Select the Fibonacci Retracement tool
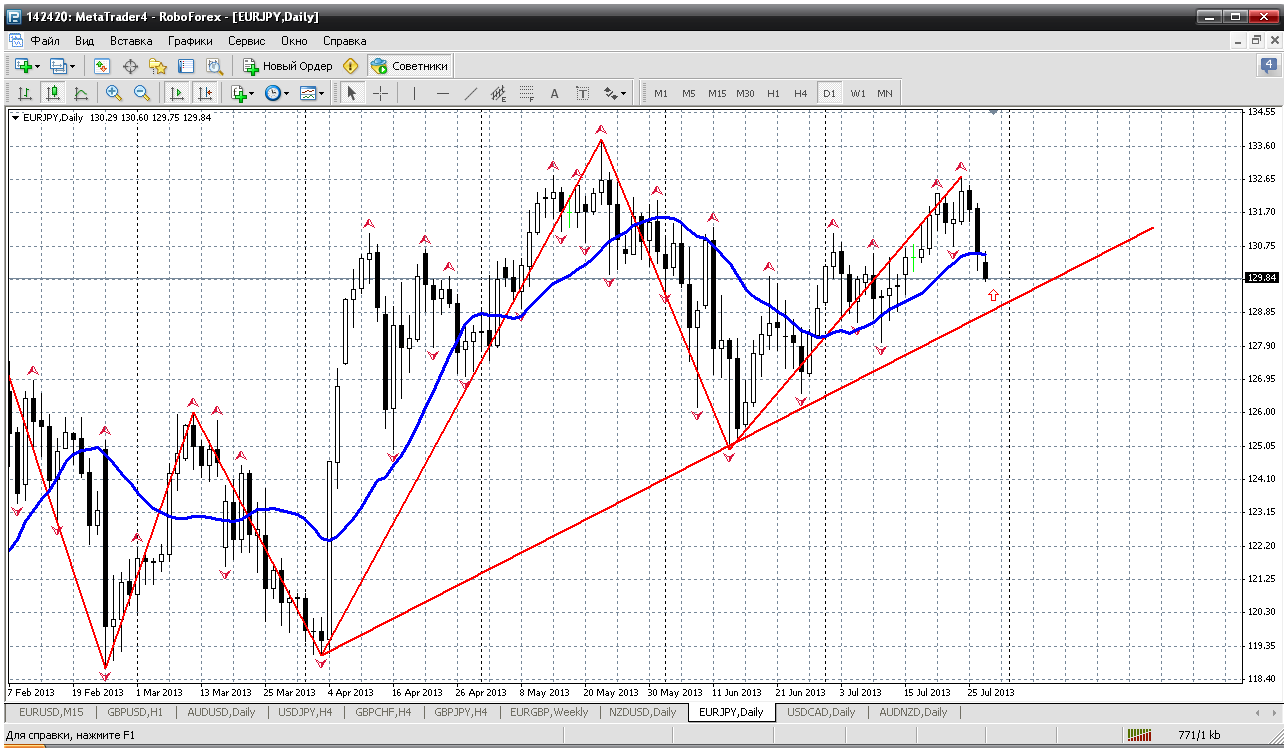The height and width of the screenshot is (748, 1288). click(x=527, y=93)
